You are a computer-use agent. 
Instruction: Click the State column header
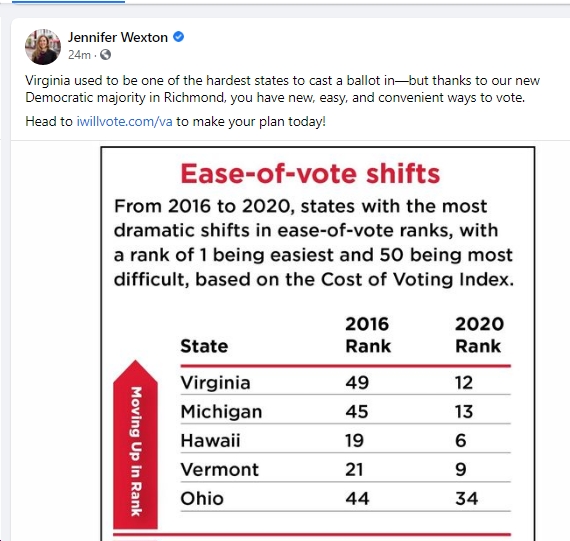(x=204, y=346)
